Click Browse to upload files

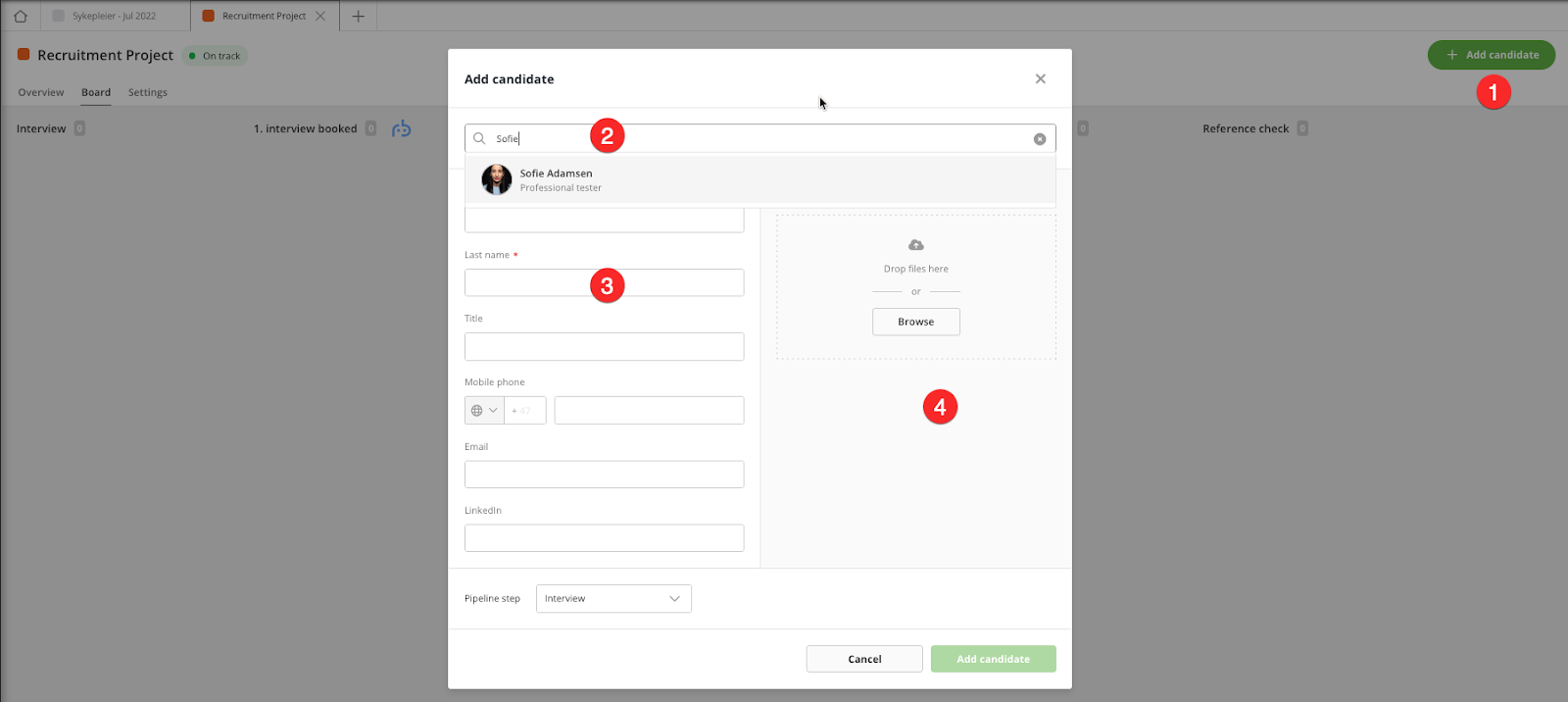pyautogui.click(x=915, y=322)
